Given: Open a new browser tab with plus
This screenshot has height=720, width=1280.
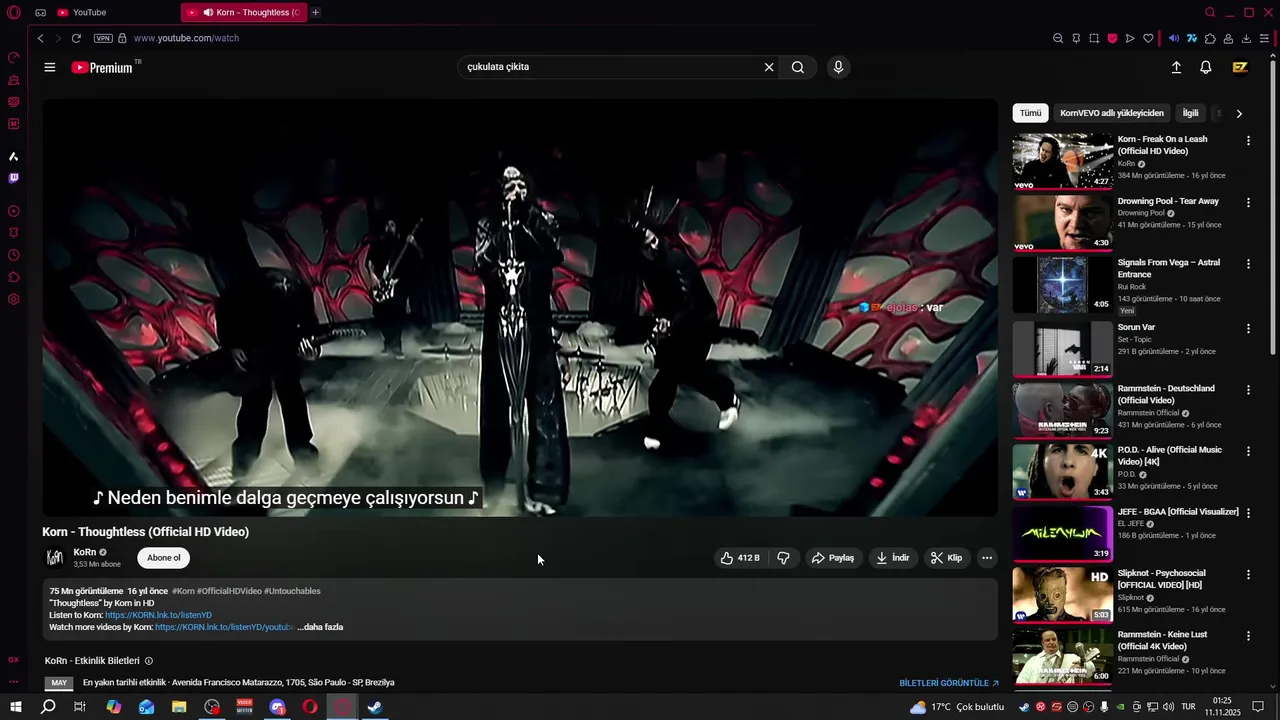Looking at the screenshot, I should [x=316, y=12].
